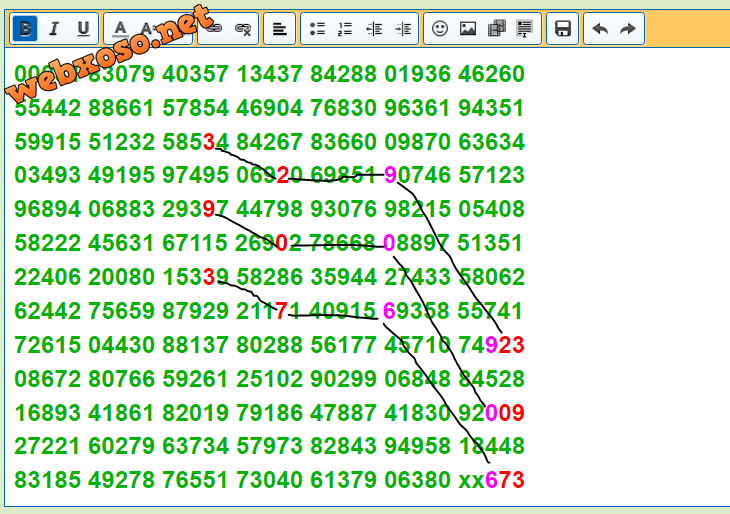Click the insert link icon
Screen dimensions: 730x514
(x=213, y=29)
